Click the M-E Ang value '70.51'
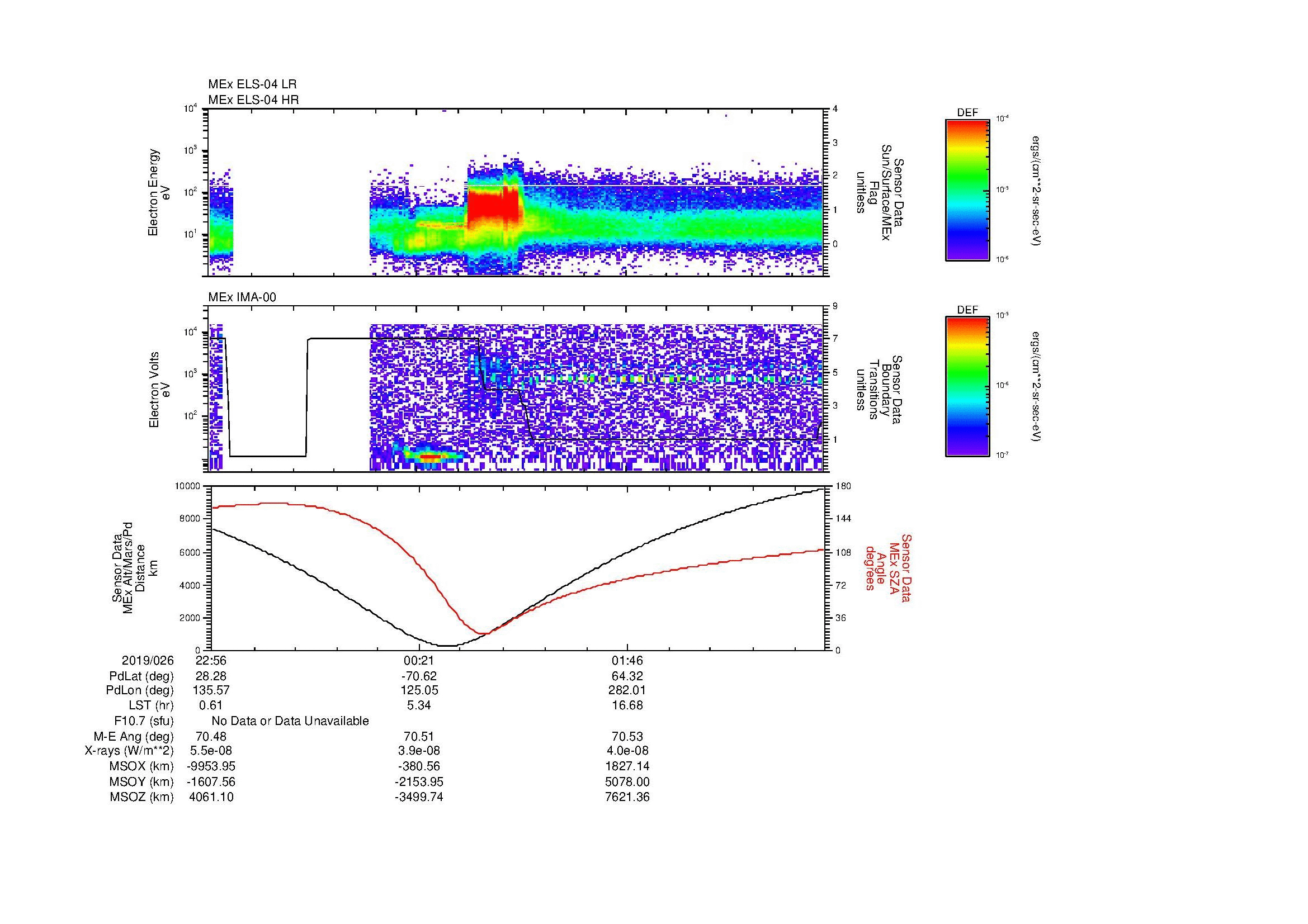Viewport: 1308px width, 924px height. (419, 737)
